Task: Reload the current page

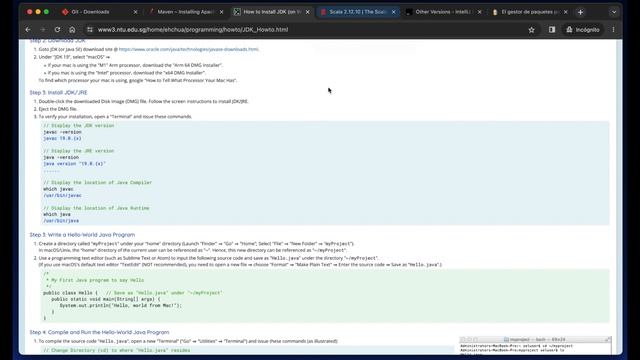Action: (57, 29)
